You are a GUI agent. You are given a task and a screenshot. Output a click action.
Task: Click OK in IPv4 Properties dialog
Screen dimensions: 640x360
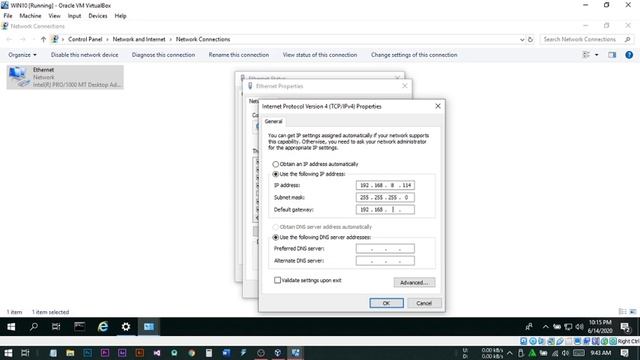pyautogui.click(x=386, y=303)
